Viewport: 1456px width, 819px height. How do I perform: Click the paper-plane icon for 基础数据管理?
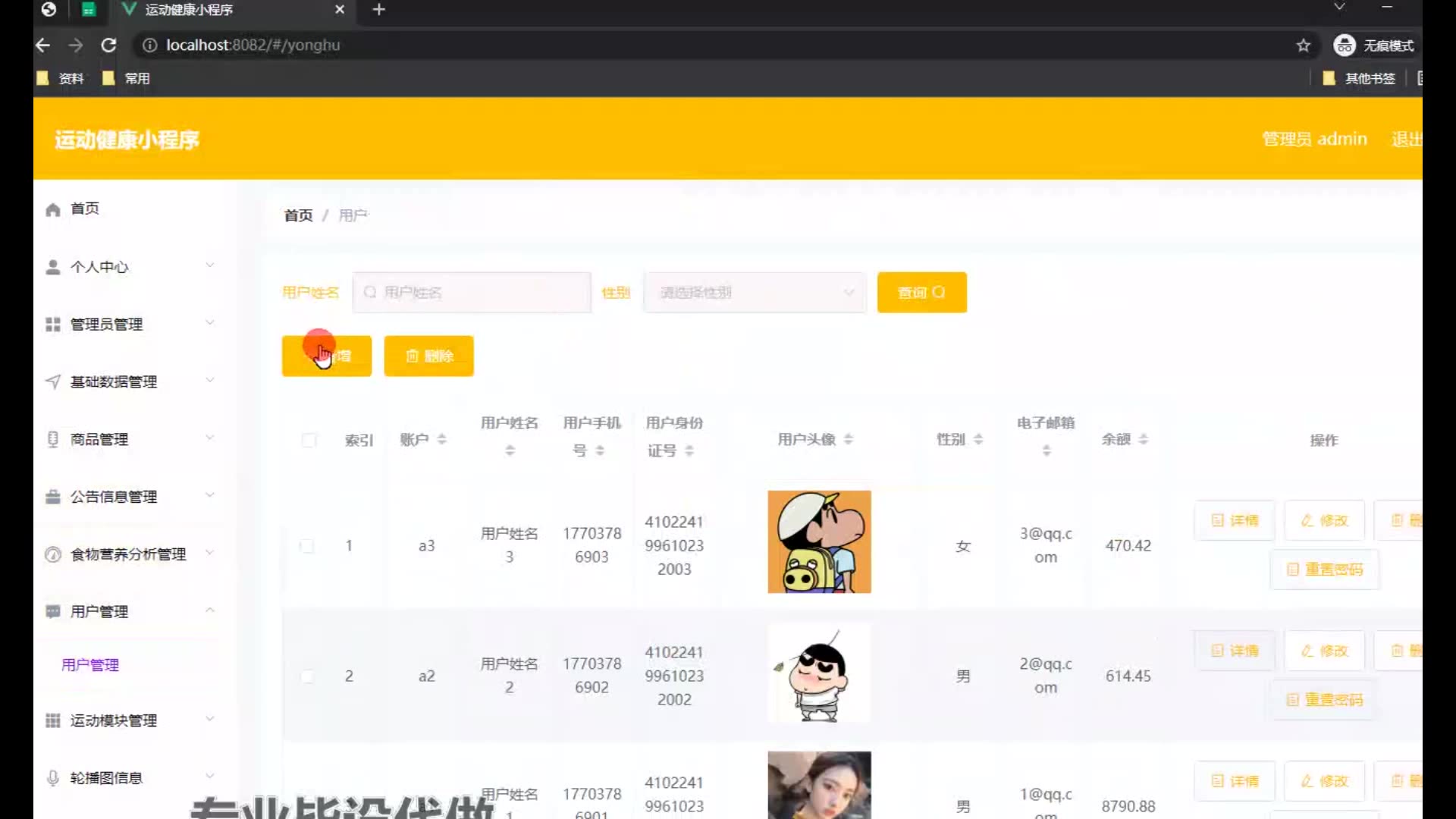(52, 382)
